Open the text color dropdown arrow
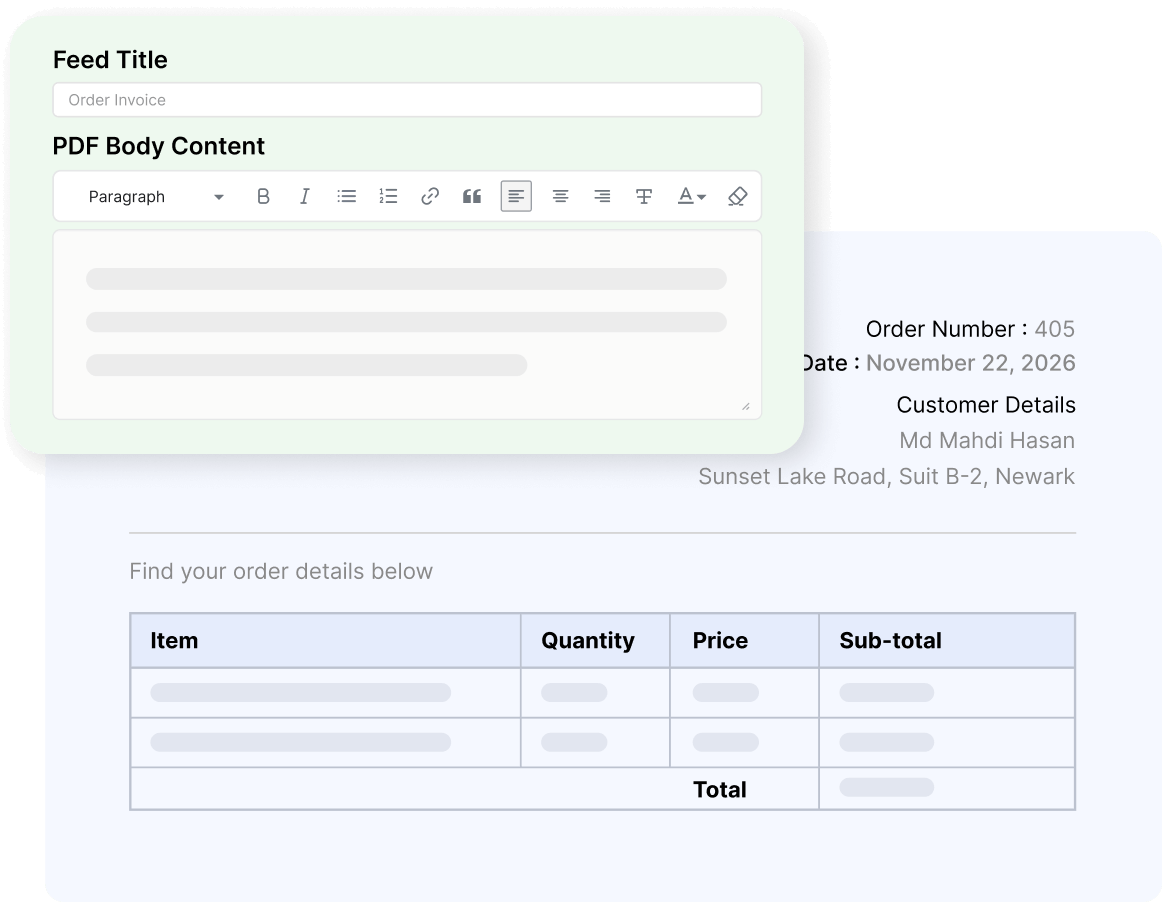This screenshot has height=920, width=1172. pos(700,196)
